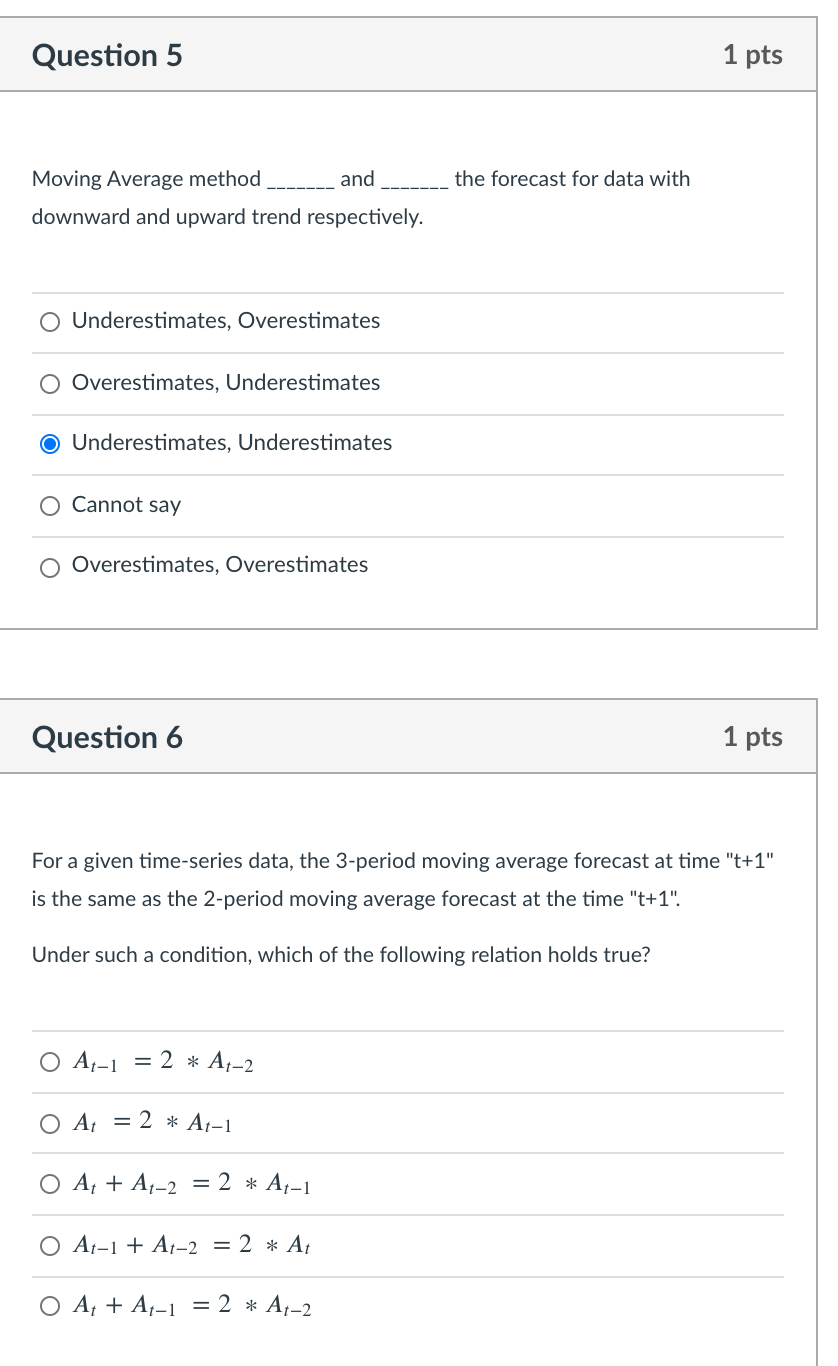
Task: Select answer 'At-1 + At-2 = 2 * At'
Action: tap(50, 1245)
